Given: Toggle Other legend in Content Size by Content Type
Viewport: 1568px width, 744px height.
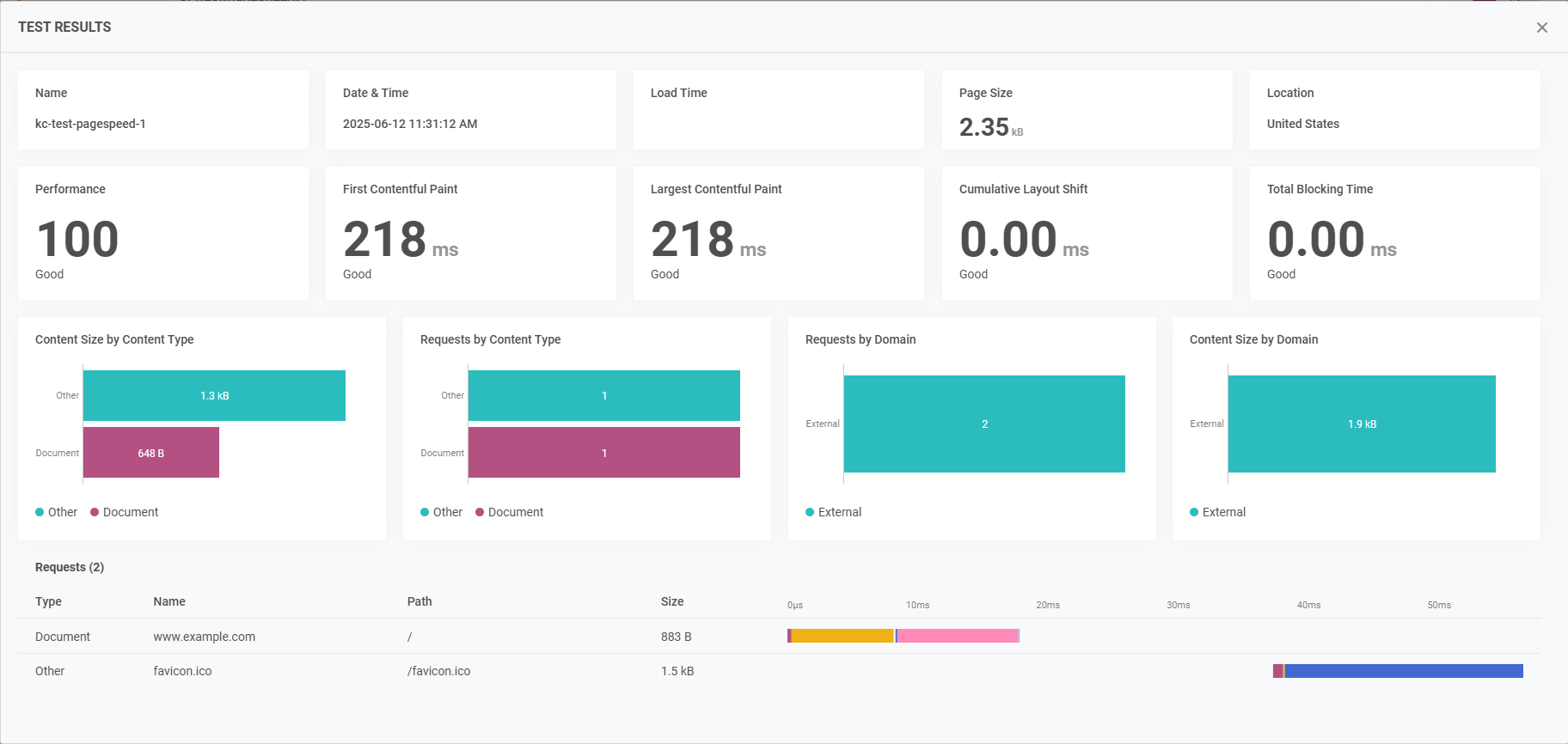Looking at the screenshot, I should [56, 512].
